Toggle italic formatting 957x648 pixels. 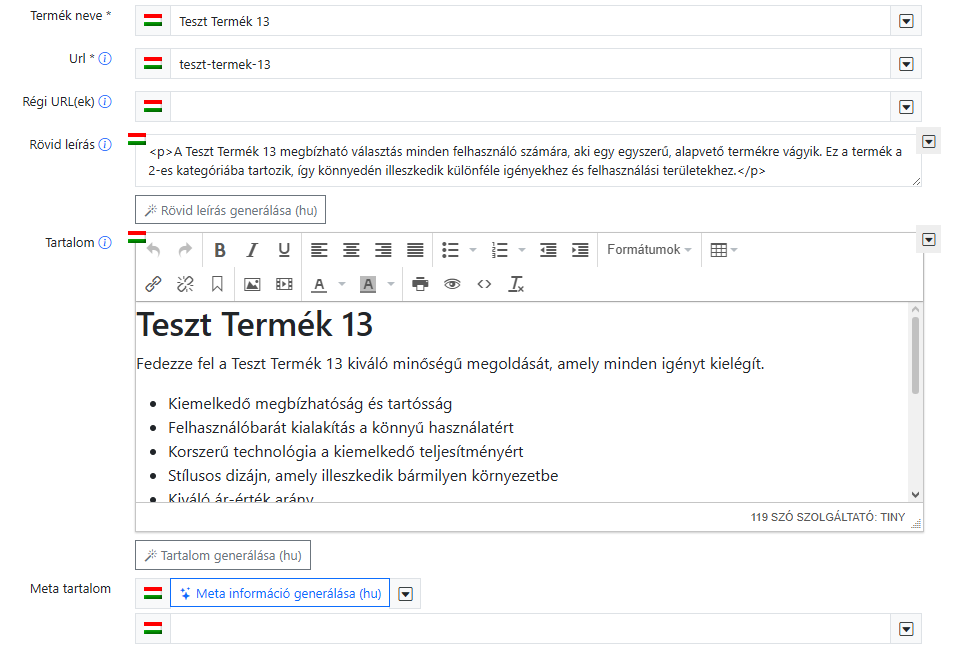click(x=251, y=250)
